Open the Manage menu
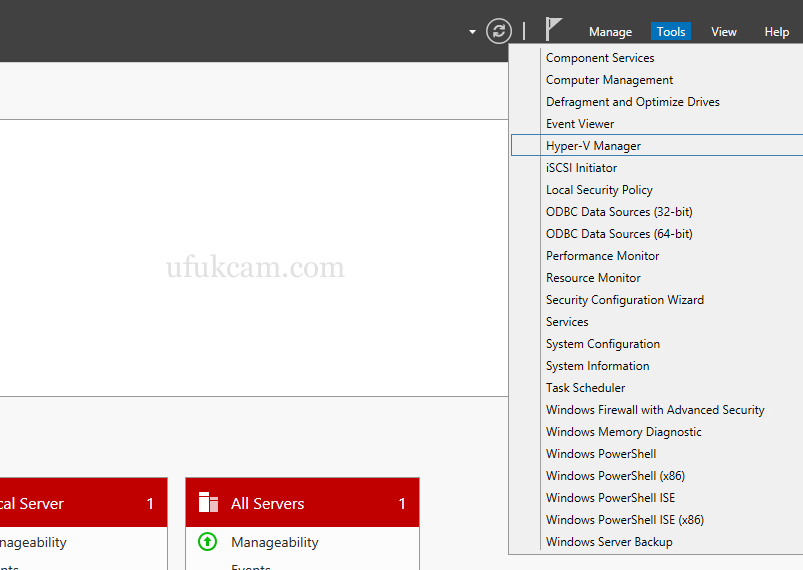This screenshot has width=803, height=570. point(610,32)
